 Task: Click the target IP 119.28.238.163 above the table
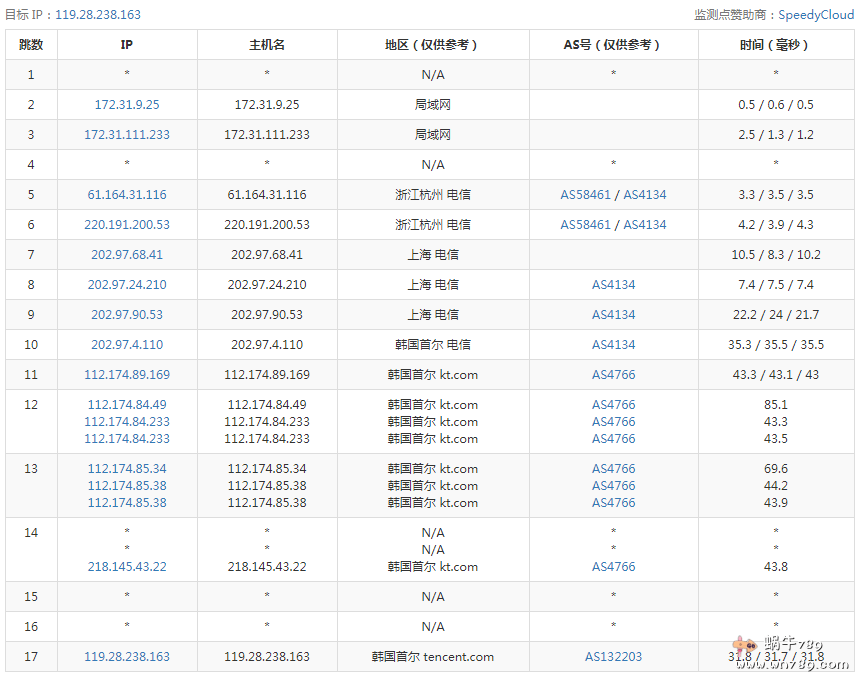(98, 15)
